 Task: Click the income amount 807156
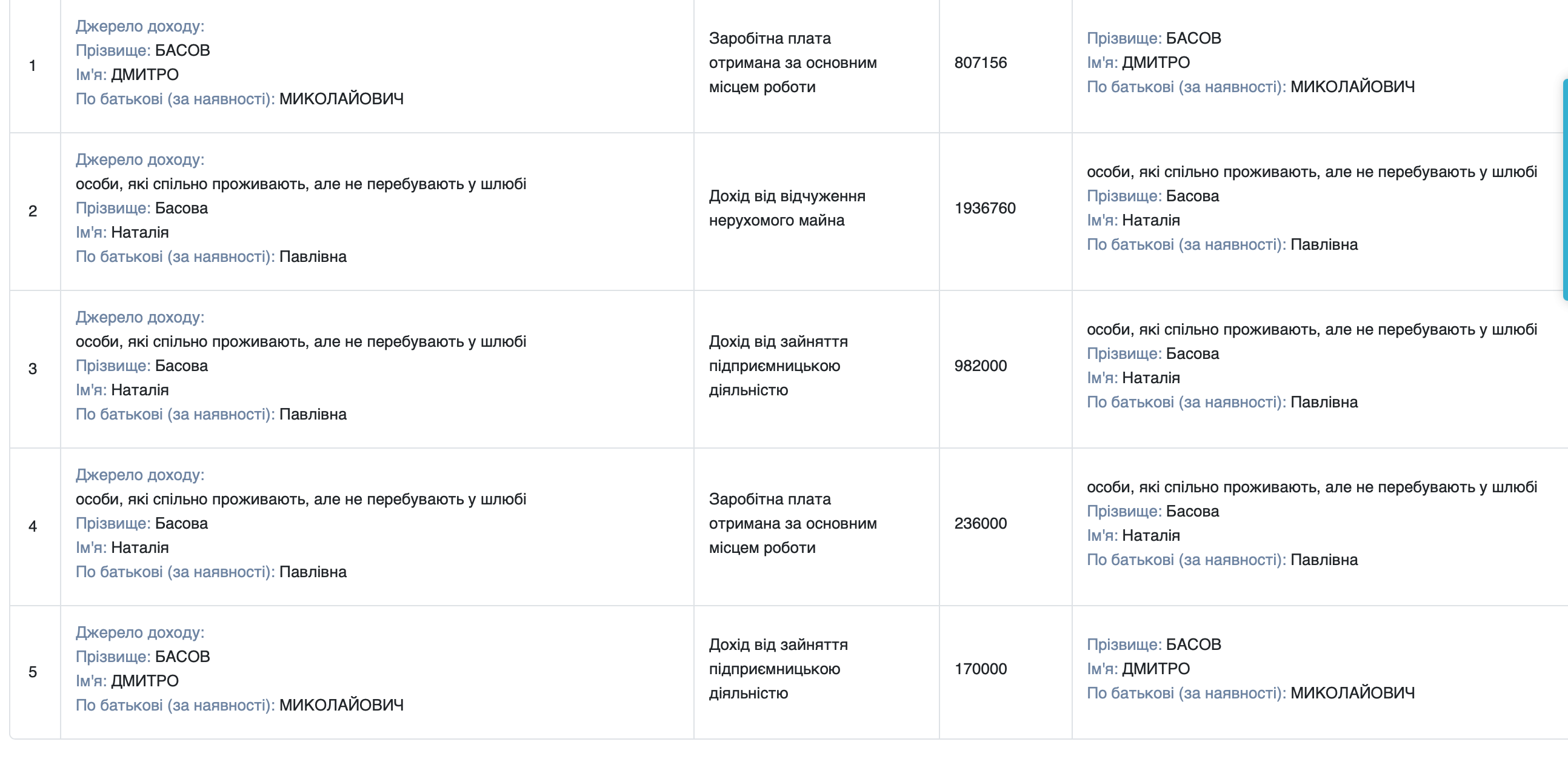coord(980,62)
